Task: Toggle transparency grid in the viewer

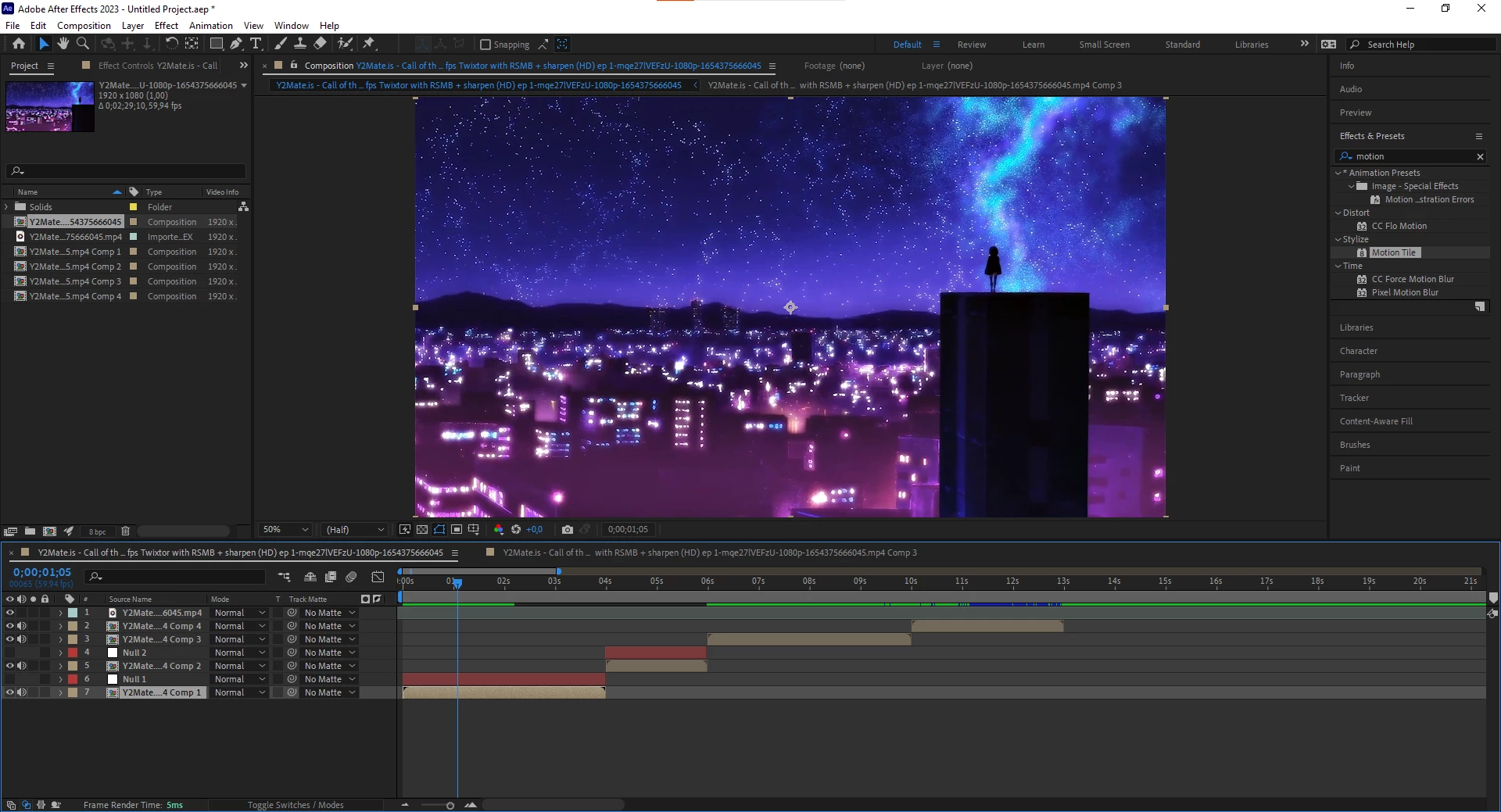Action: click(422, 529)
